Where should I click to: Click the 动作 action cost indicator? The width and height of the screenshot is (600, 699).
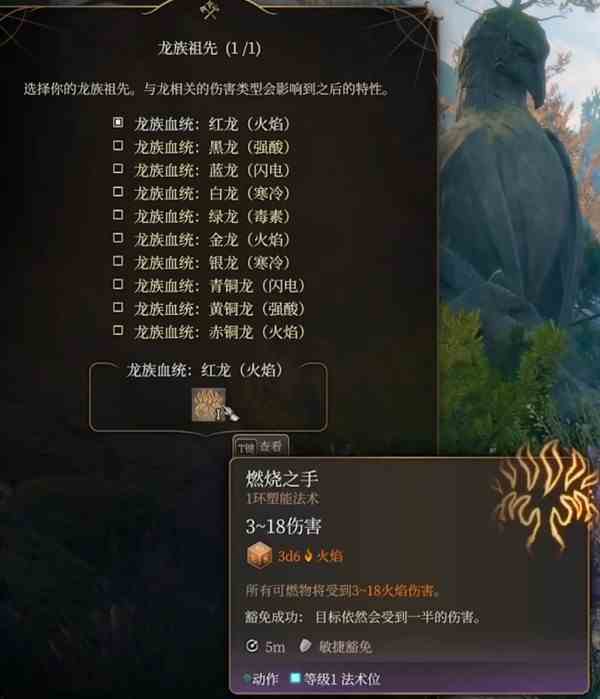coord(261,679)
